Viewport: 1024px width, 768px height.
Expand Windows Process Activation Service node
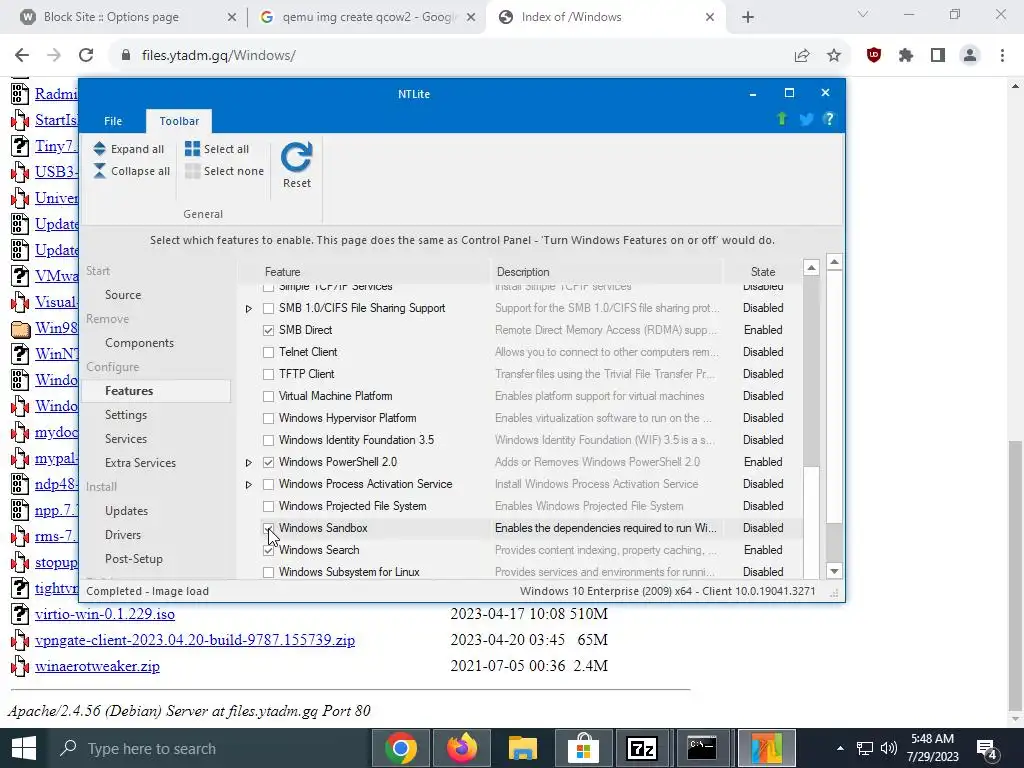249,485
